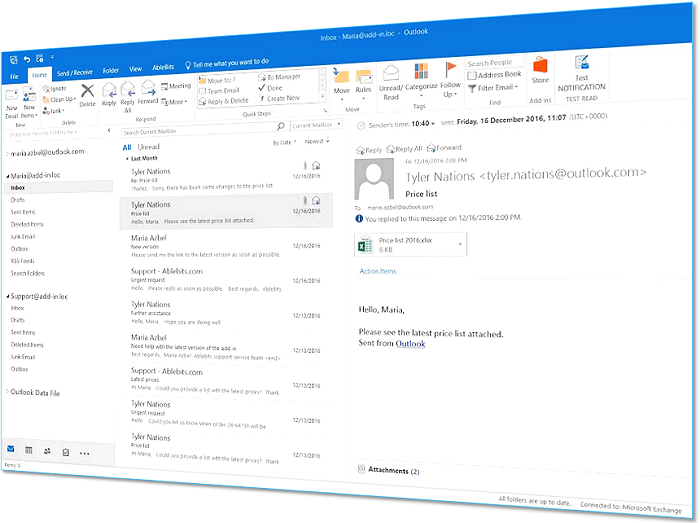Collapse the Maria@add-in.loc account tree
The width and height of the screenshot is (700, 523).
tap(8, 177)
